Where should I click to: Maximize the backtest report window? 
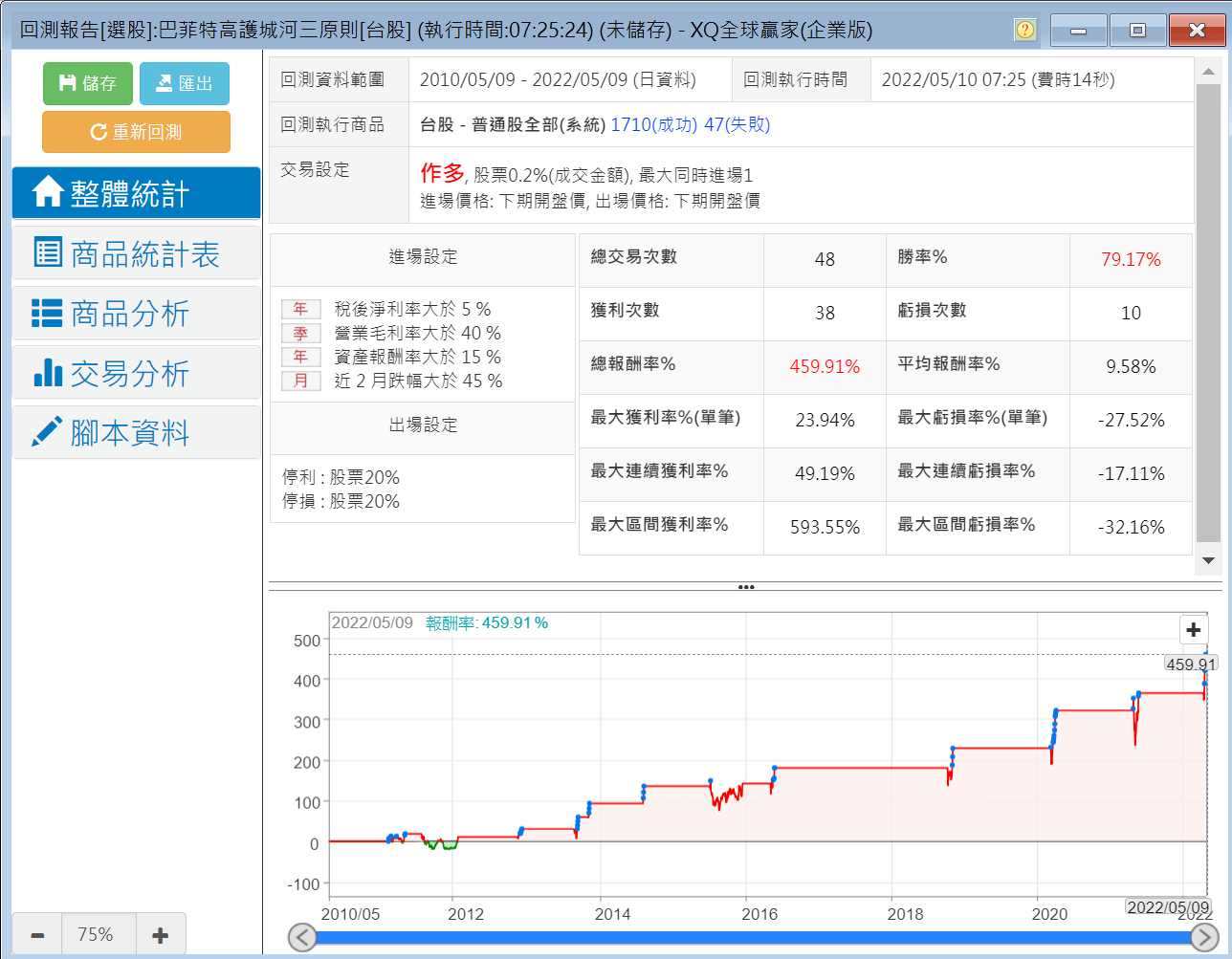point(1137,31)
